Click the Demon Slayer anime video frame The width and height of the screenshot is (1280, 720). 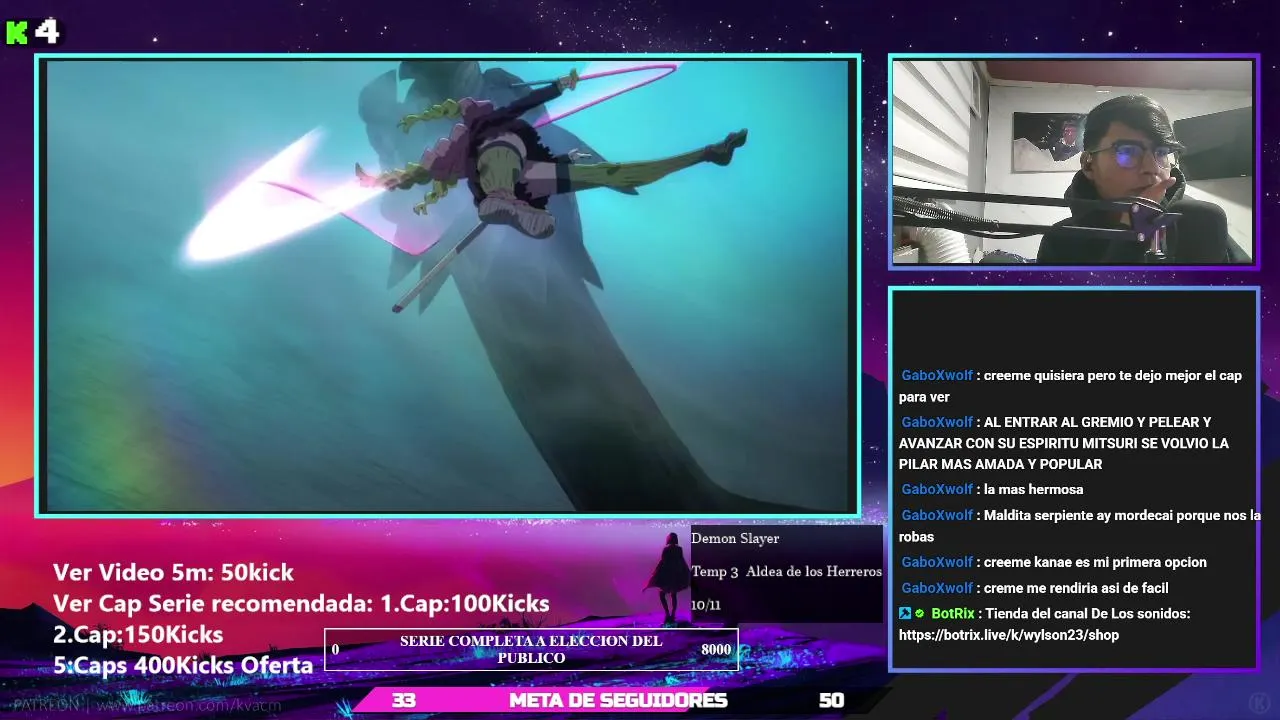(x=448, y=285)
